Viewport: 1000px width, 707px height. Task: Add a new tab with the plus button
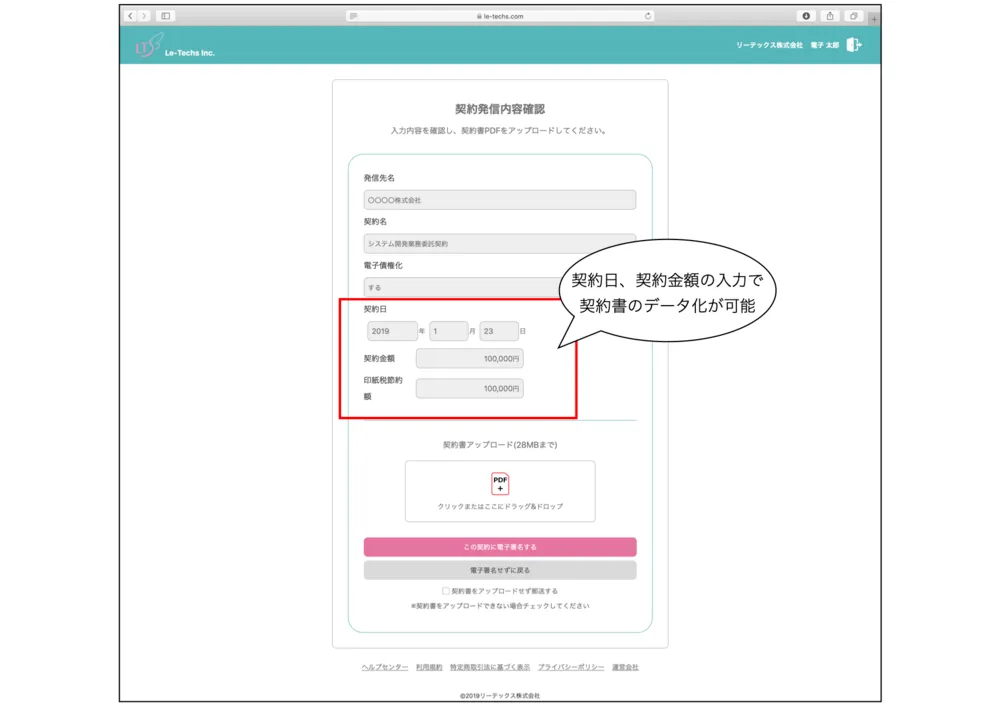[874, 18]
